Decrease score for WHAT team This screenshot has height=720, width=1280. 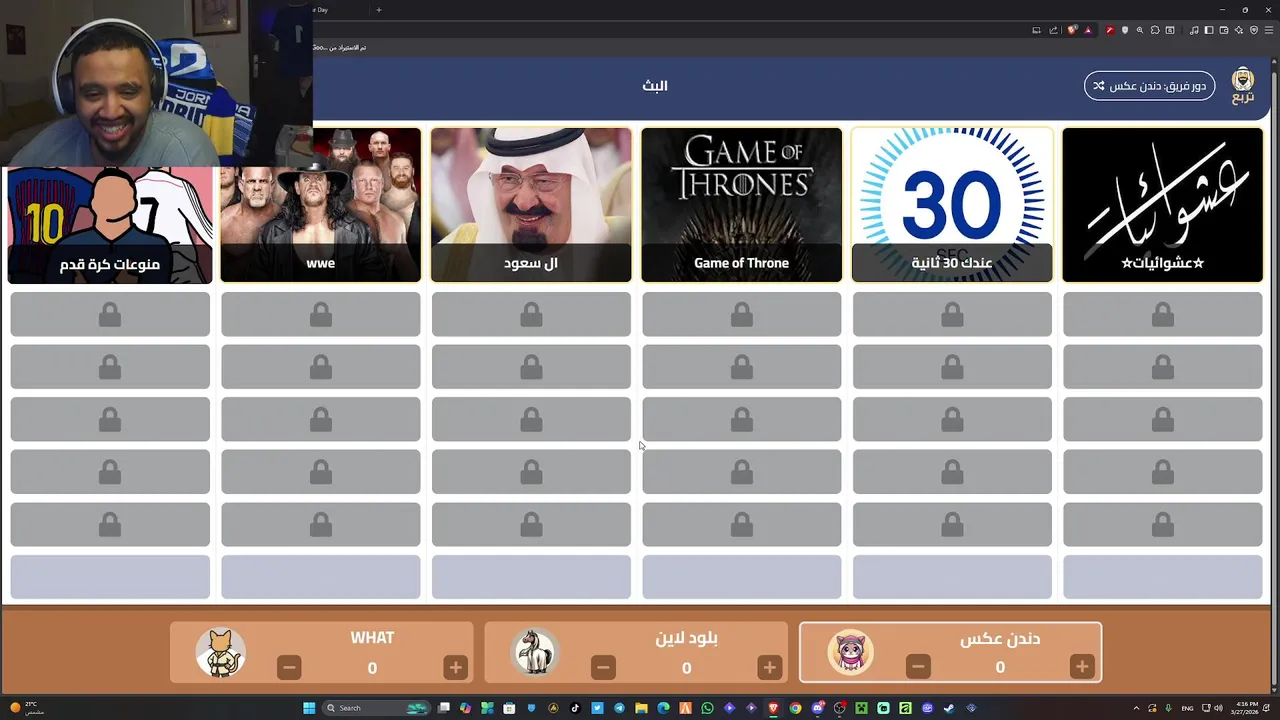(x=289, y=667)
